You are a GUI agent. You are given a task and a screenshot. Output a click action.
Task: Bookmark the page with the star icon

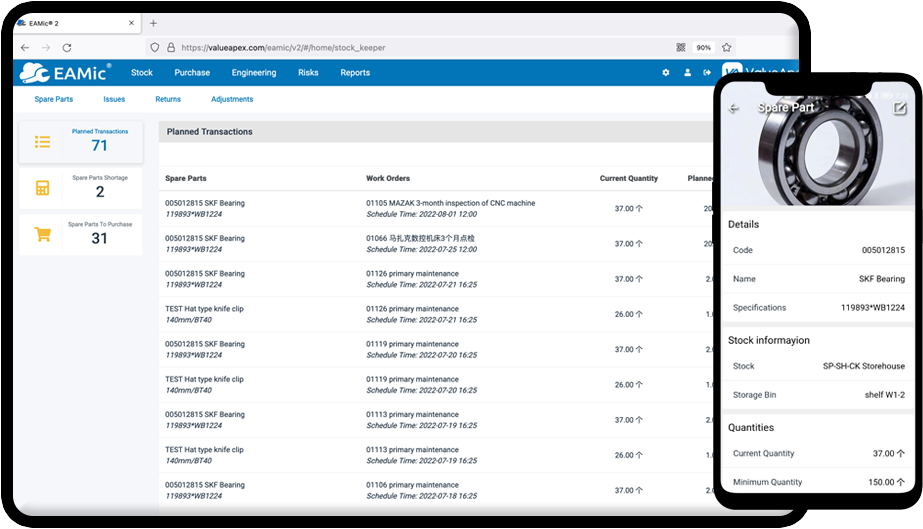click(x=727, y=47)
